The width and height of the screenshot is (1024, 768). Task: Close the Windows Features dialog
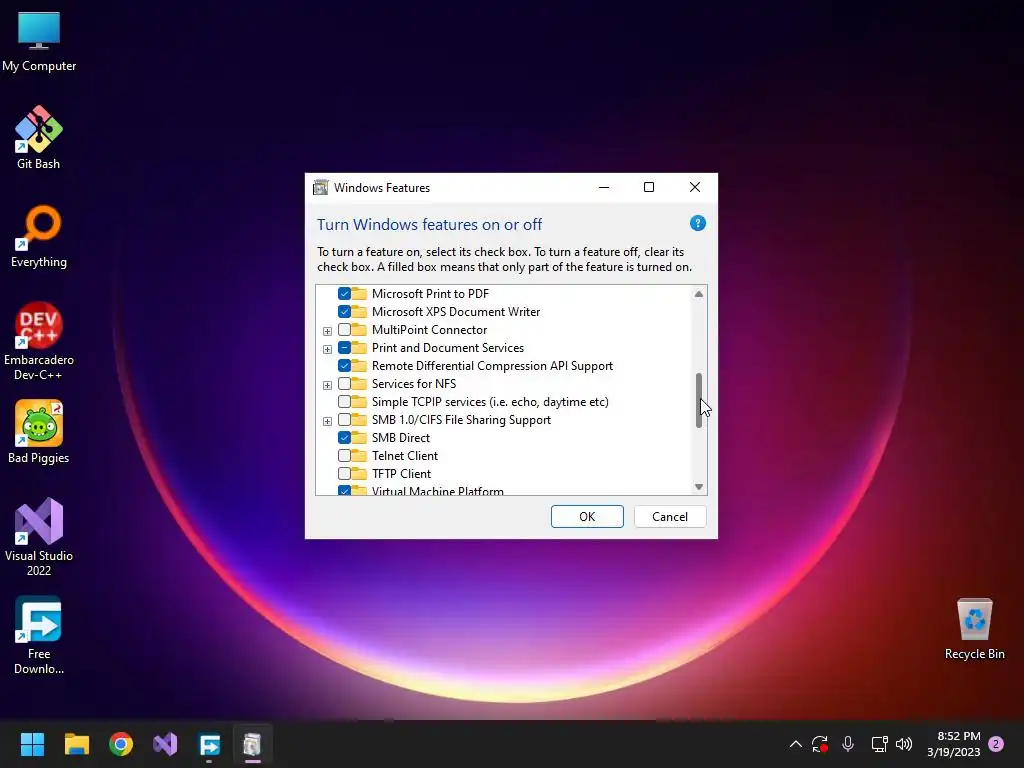pos(695,187)
